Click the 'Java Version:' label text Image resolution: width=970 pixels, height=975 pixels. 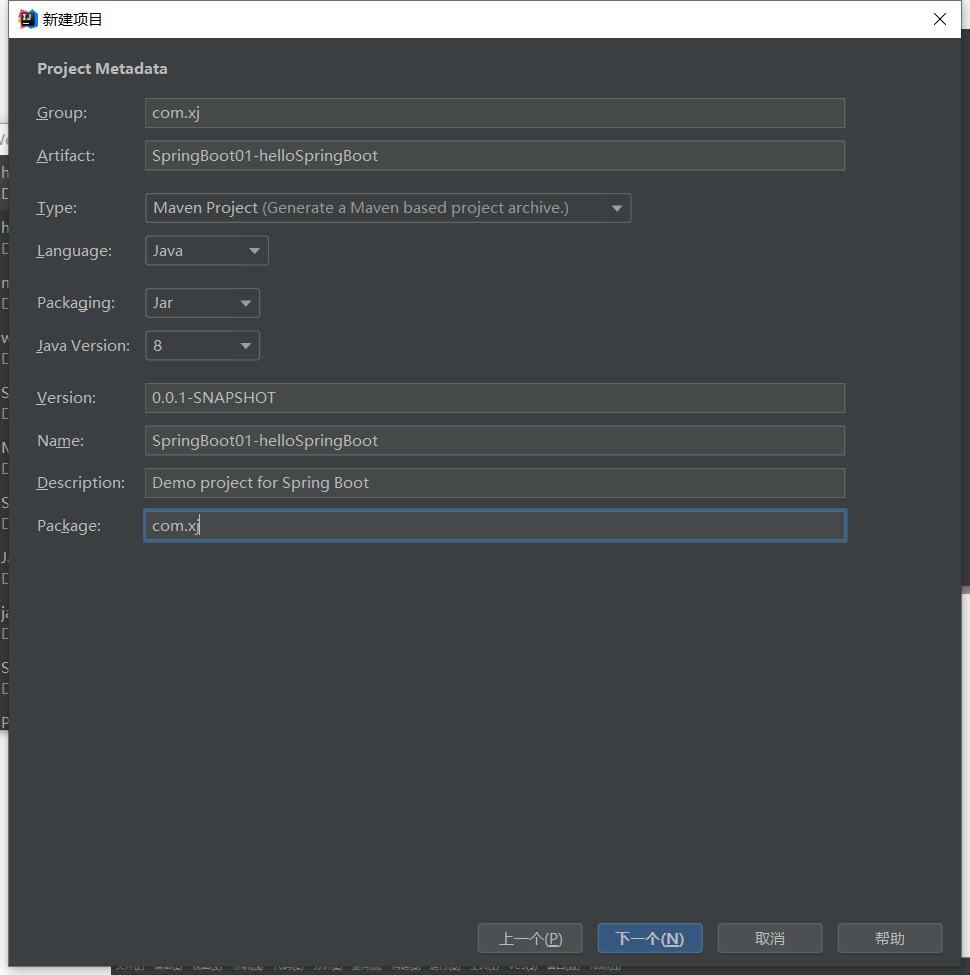83,346
